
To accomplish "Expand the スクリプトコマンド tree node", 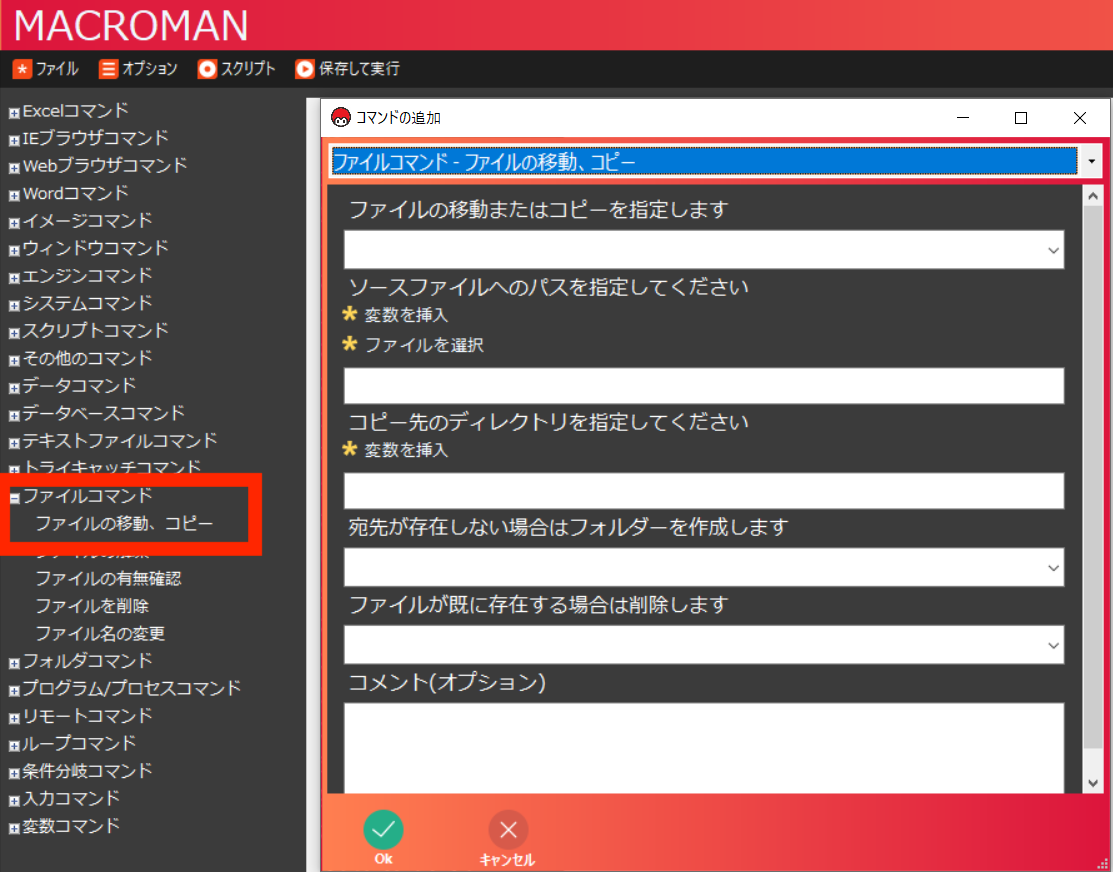I will [14, 333].
